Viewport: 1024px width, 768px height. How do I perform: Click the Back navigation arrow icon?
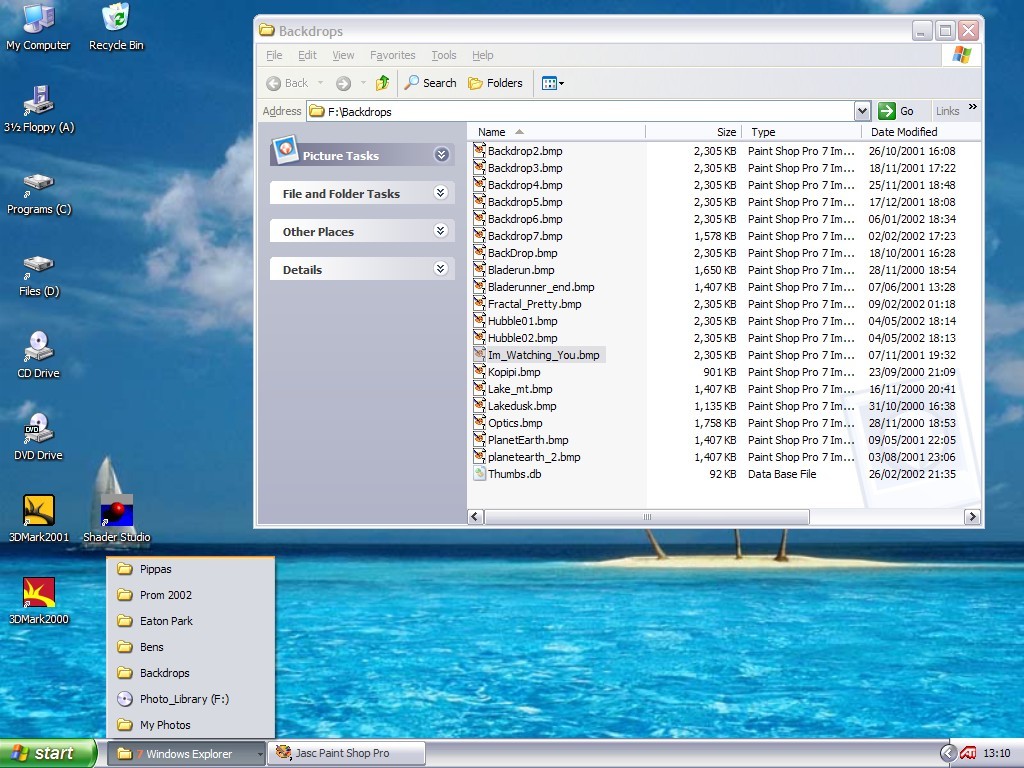tap(274, 83)
